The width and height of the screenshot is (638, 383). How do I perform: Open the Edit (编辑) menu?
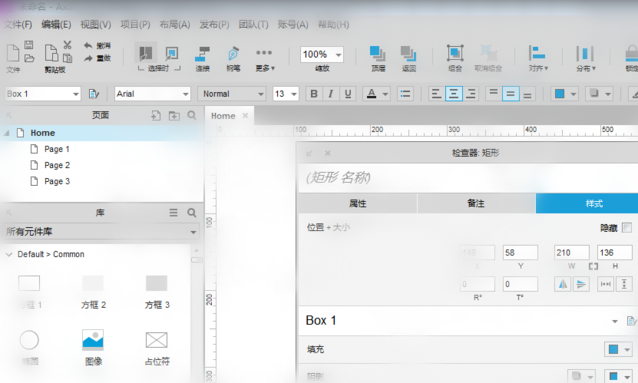click(56, 24)
